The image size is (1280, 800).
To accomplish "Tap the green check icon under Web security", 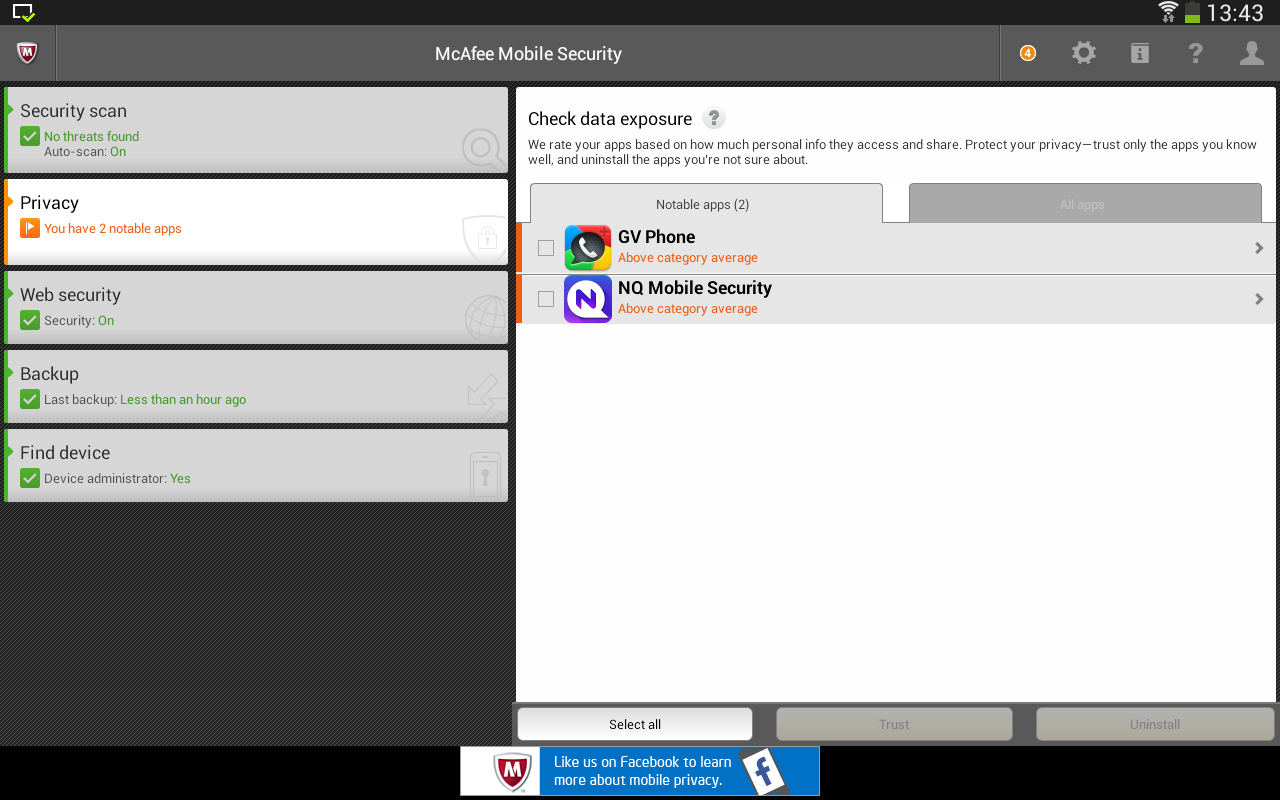I will (30, 320).
